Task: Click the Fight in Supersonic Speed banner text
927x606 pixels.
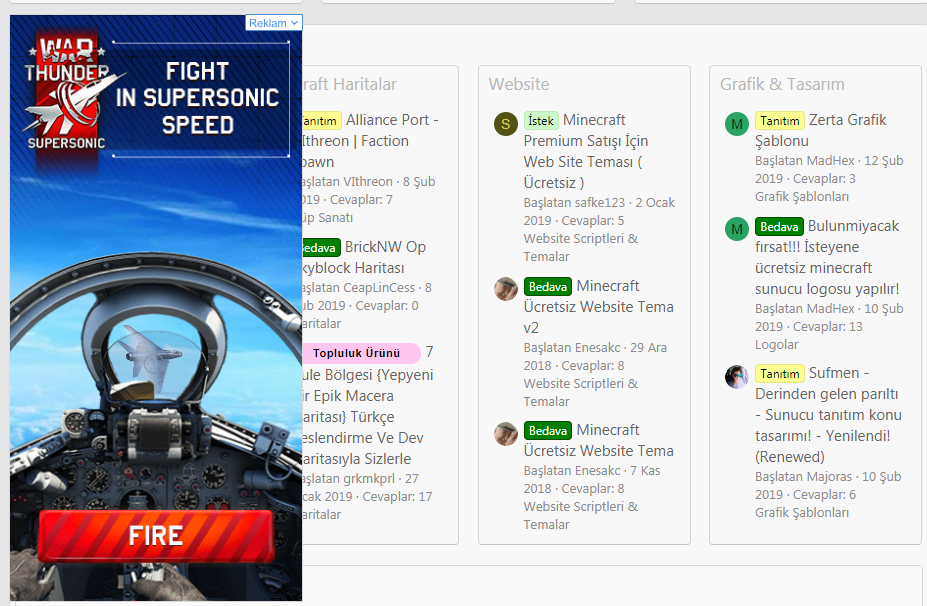Action: coord(197,98)
